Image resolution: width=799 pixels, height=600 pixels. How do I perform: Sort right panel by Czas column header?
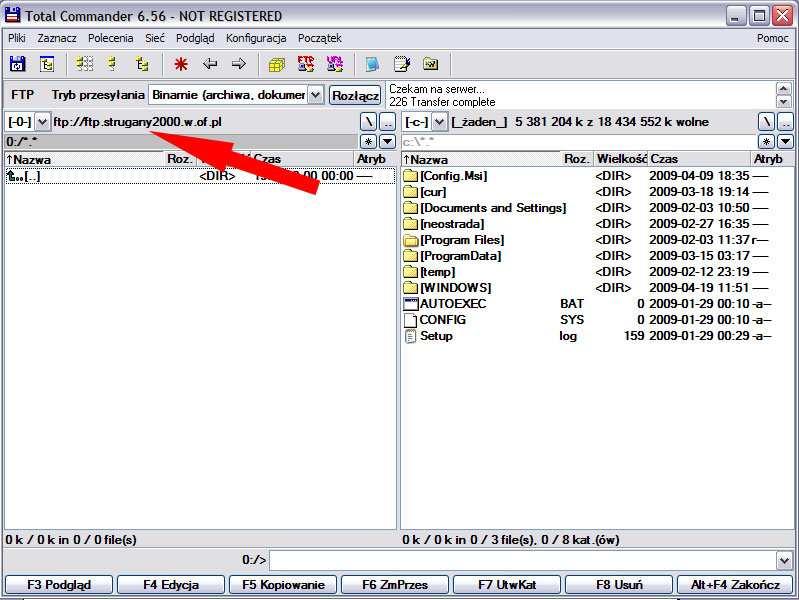(x=699, y=159)
